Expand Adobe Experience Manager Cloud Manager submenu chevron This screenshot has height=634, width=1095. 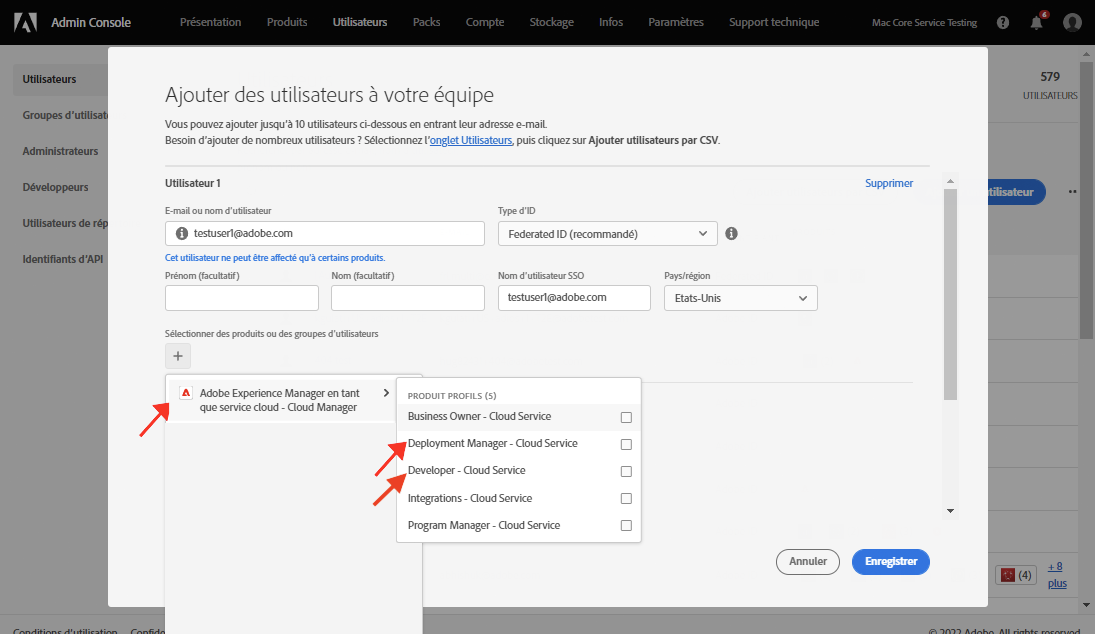click(x=386, y=393)
